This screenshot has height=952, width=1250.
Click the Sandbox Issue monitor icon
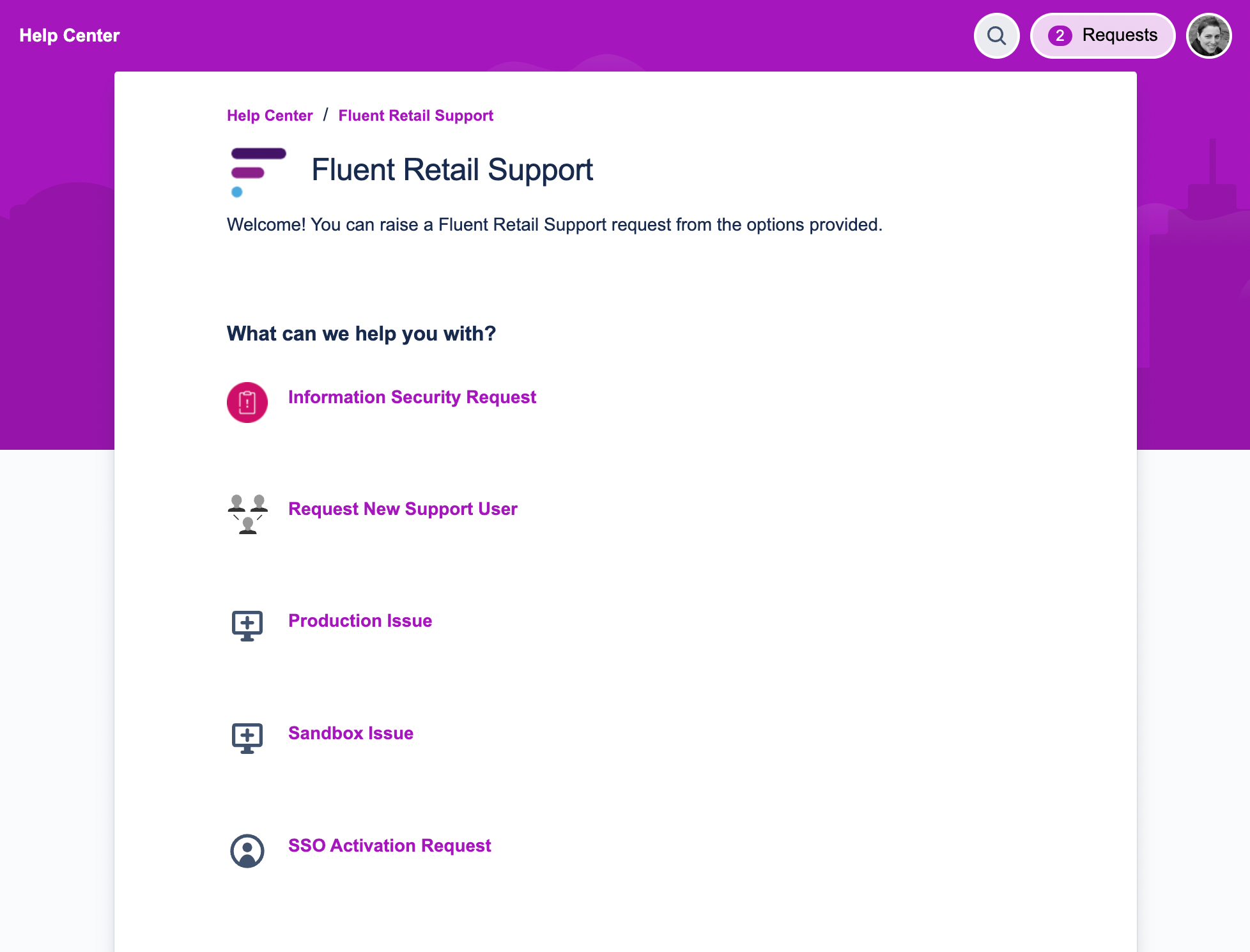pos(247,738)
